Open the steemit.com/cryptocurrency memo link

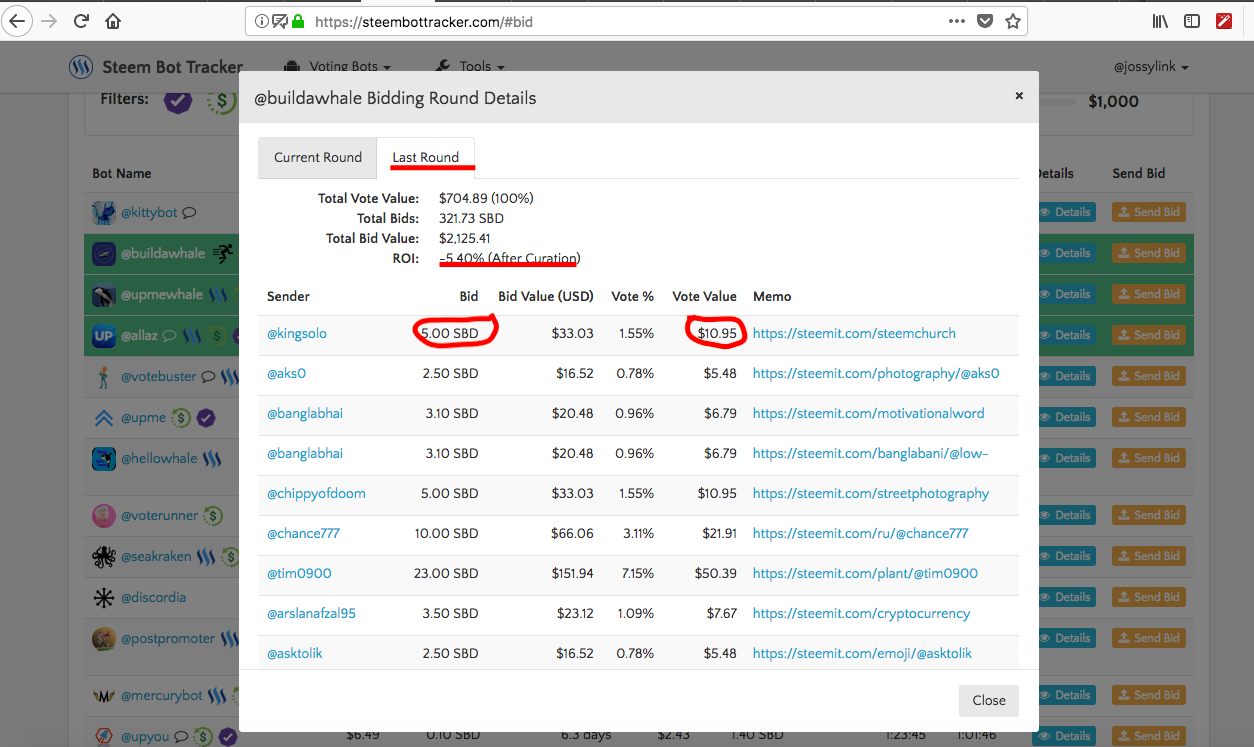click(861, 614)
